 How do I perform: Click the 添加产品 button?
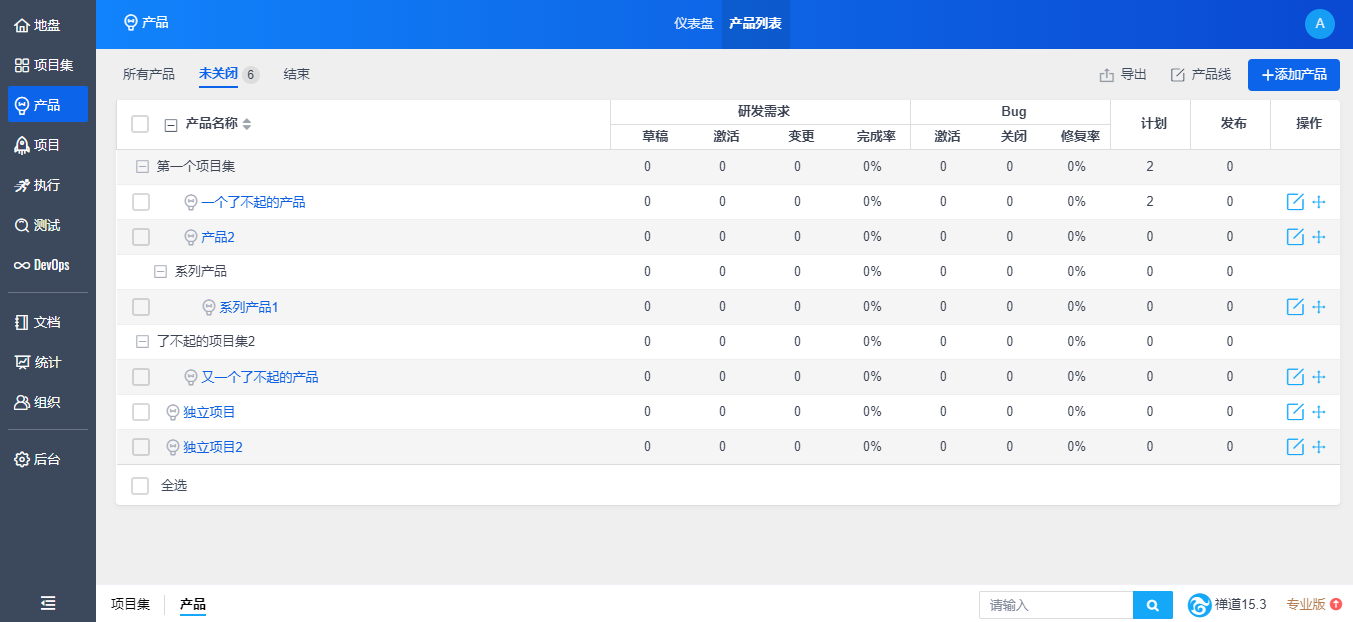(x=1294, y=74)
